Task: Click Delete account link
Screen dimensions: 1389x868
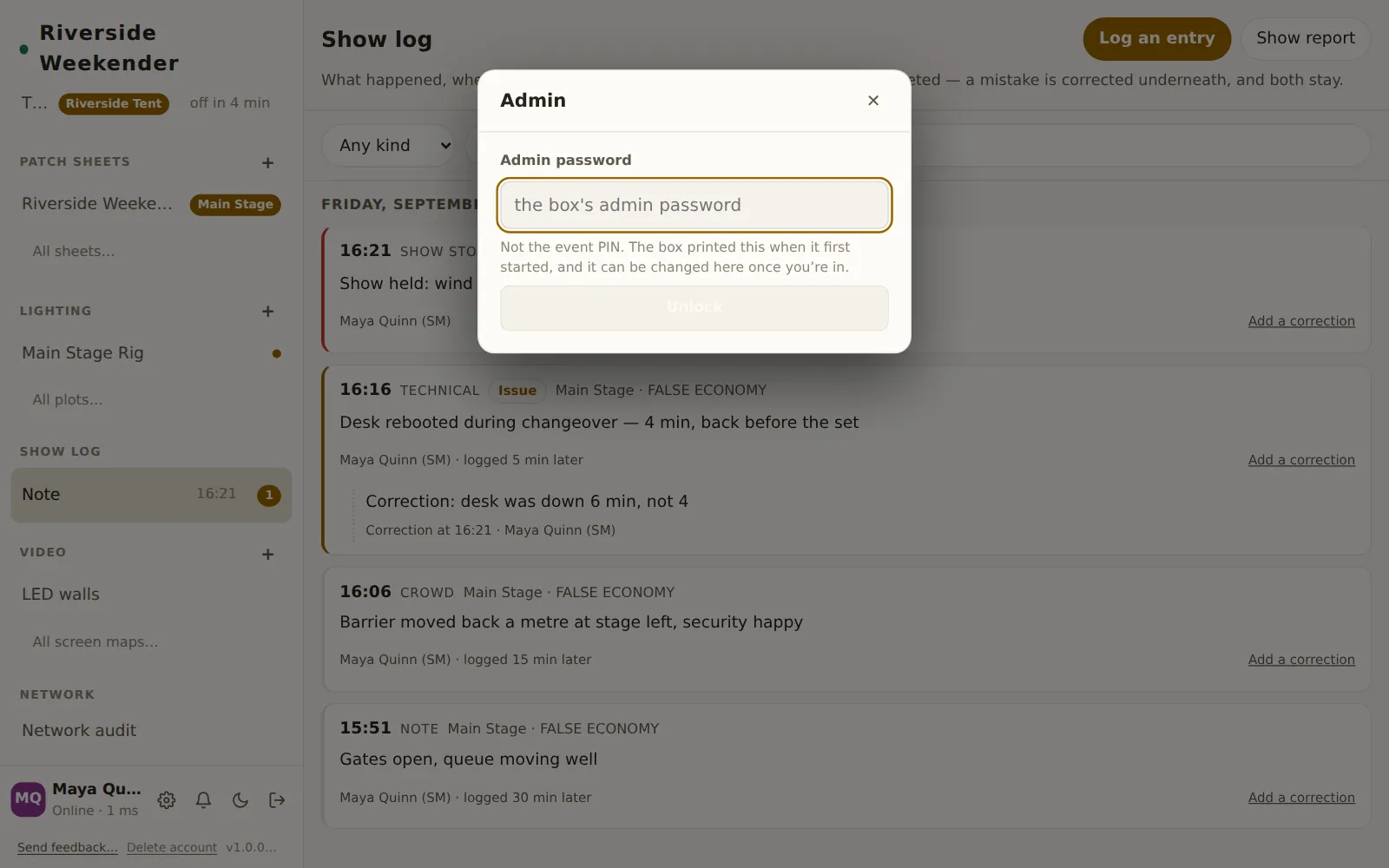Action: [172, 847]
